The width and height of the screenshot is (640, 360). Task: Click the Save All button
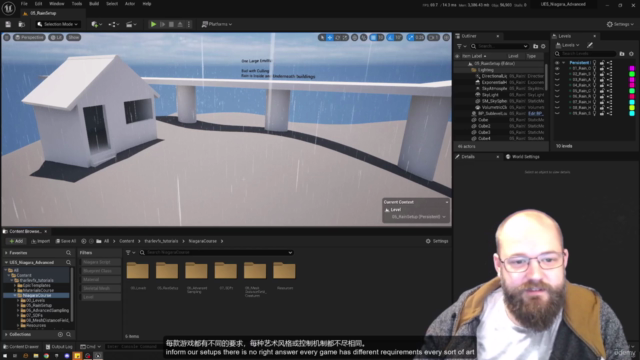pyautogui.click(x=66, y=241)
